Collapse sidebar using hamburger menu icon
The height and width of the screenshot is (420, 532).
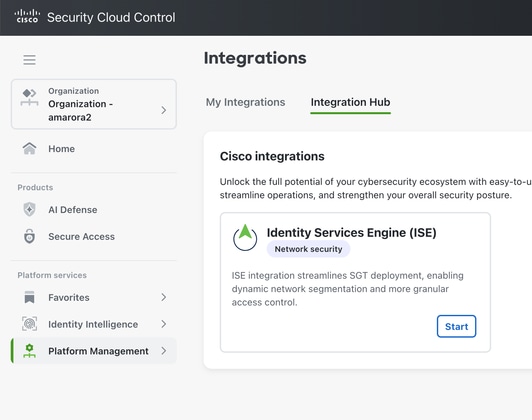pos(30,60)
